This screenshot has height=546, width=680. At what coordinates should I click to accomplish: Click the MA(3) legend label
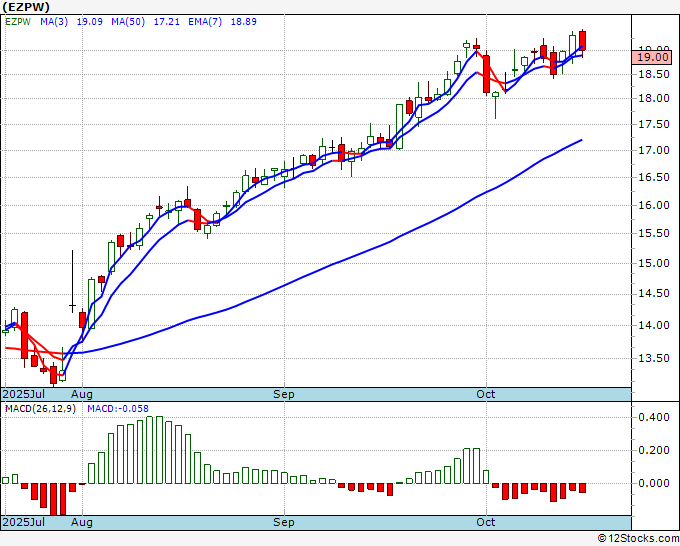54,22
